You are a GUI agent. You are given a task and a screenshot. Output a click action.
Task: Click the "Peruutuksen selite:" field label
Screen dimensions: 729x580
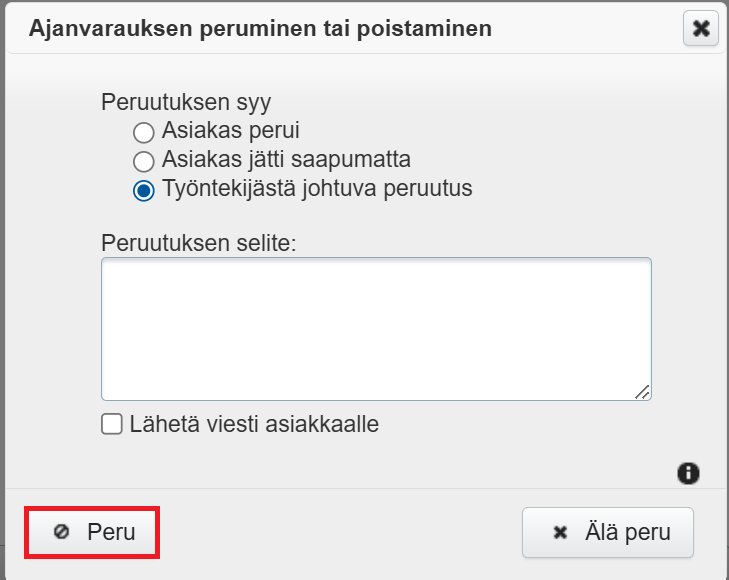click(x=198, y=242)
